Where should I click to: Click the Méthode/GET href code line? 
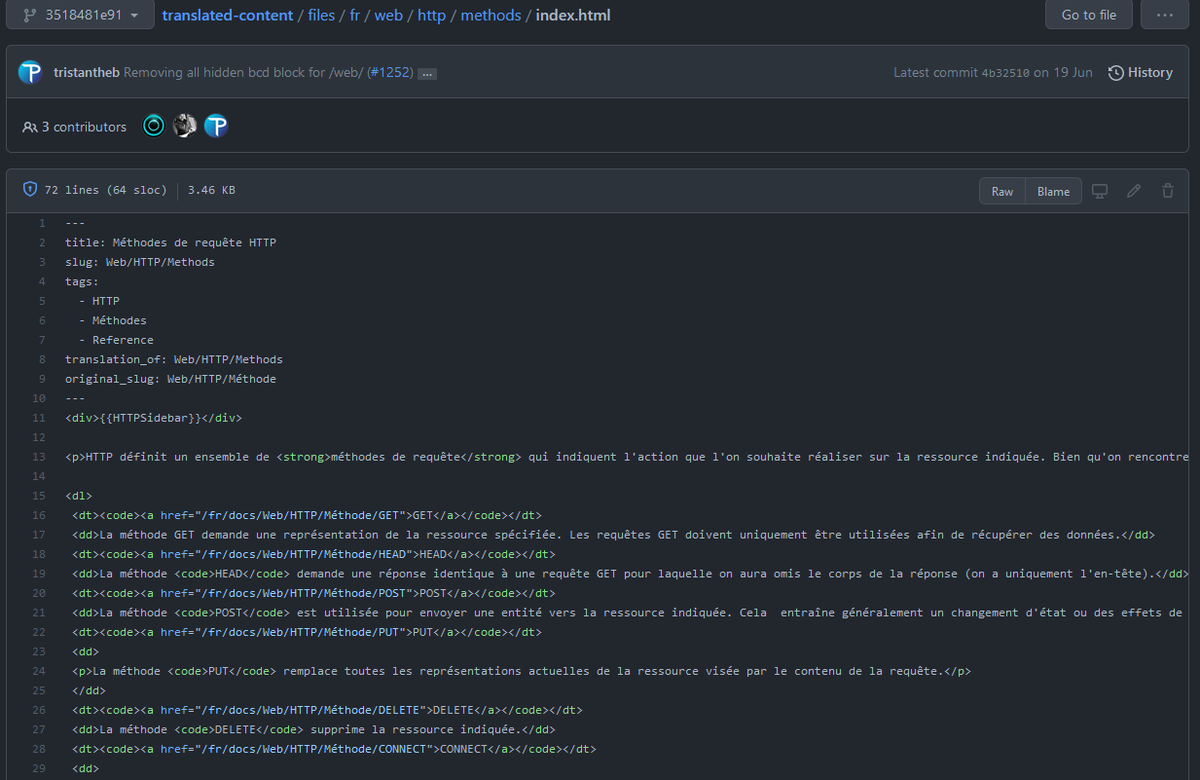tap(307, 515)
